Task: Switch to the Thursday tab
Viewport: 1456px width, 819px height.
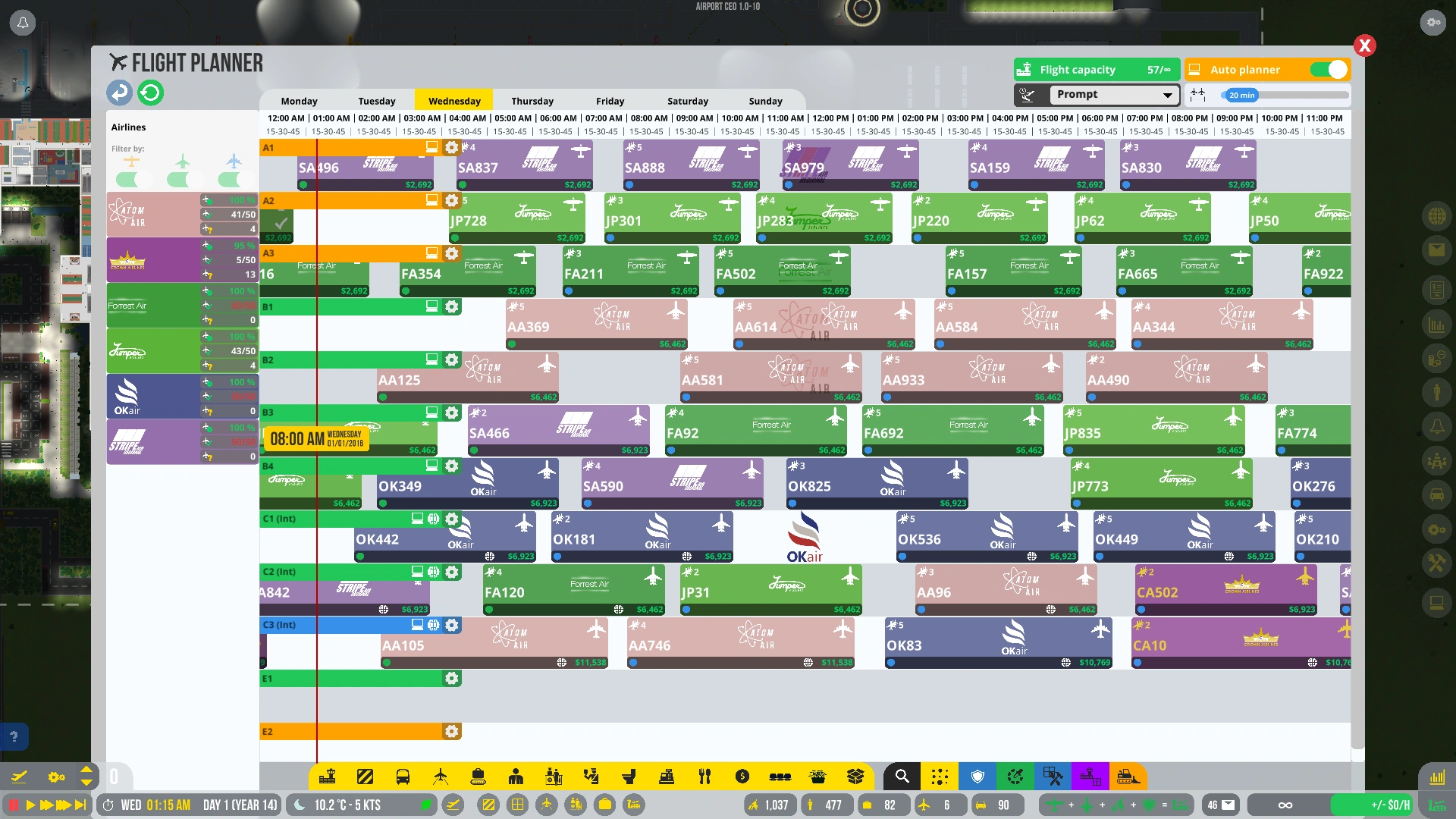Action: [x=532, y=101]
